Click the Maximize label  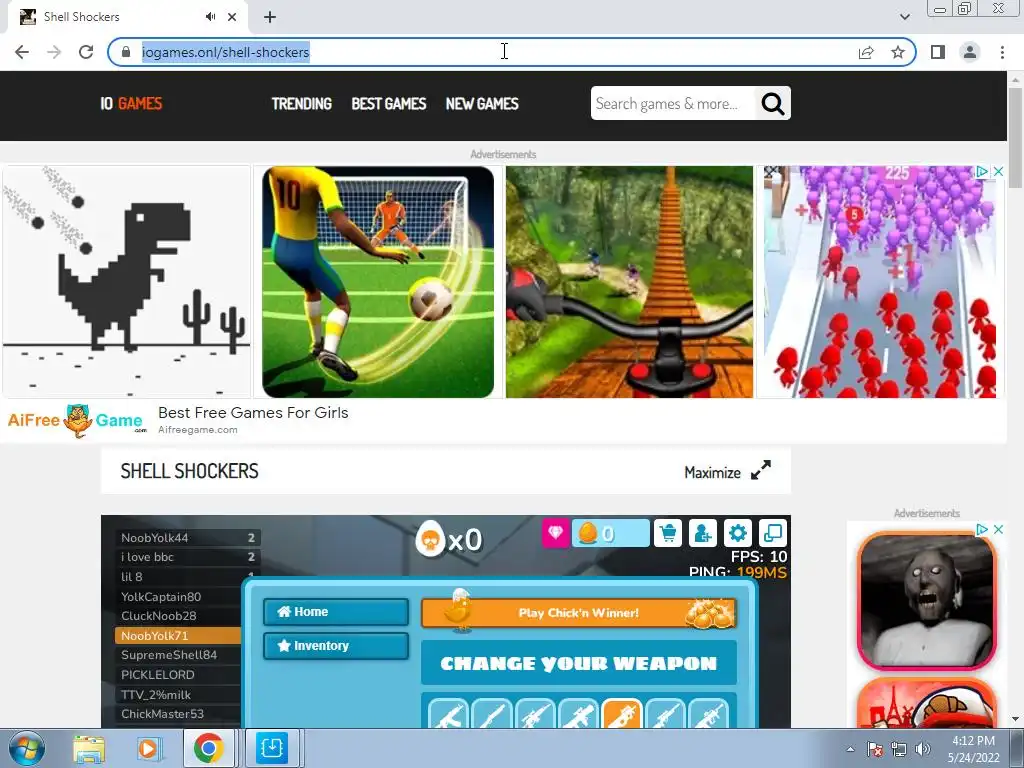[712, 472]
